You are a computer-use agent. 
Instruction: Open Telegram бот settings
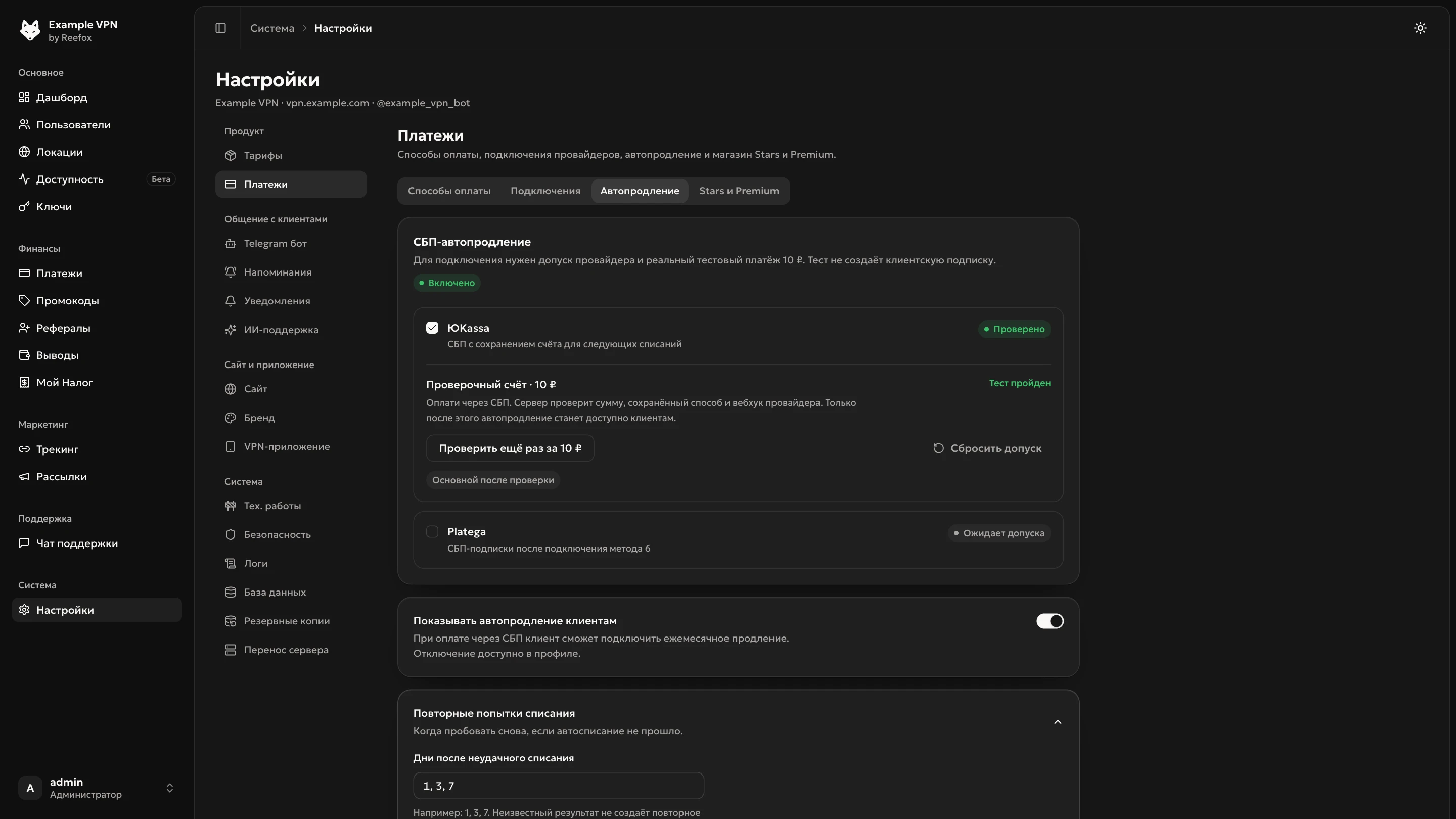pyautogui.click(x=291, y=244)
